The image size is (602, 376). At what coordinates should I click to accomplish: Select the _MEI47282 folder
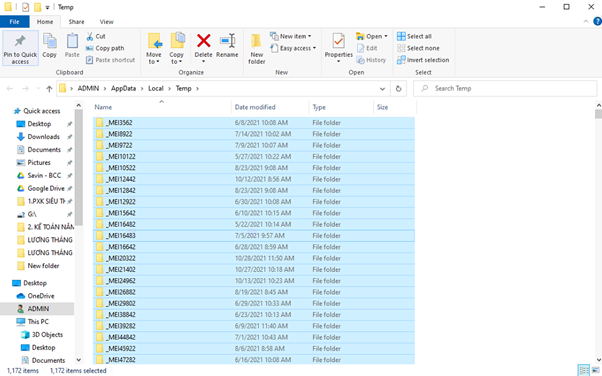(x=254, y=359)
